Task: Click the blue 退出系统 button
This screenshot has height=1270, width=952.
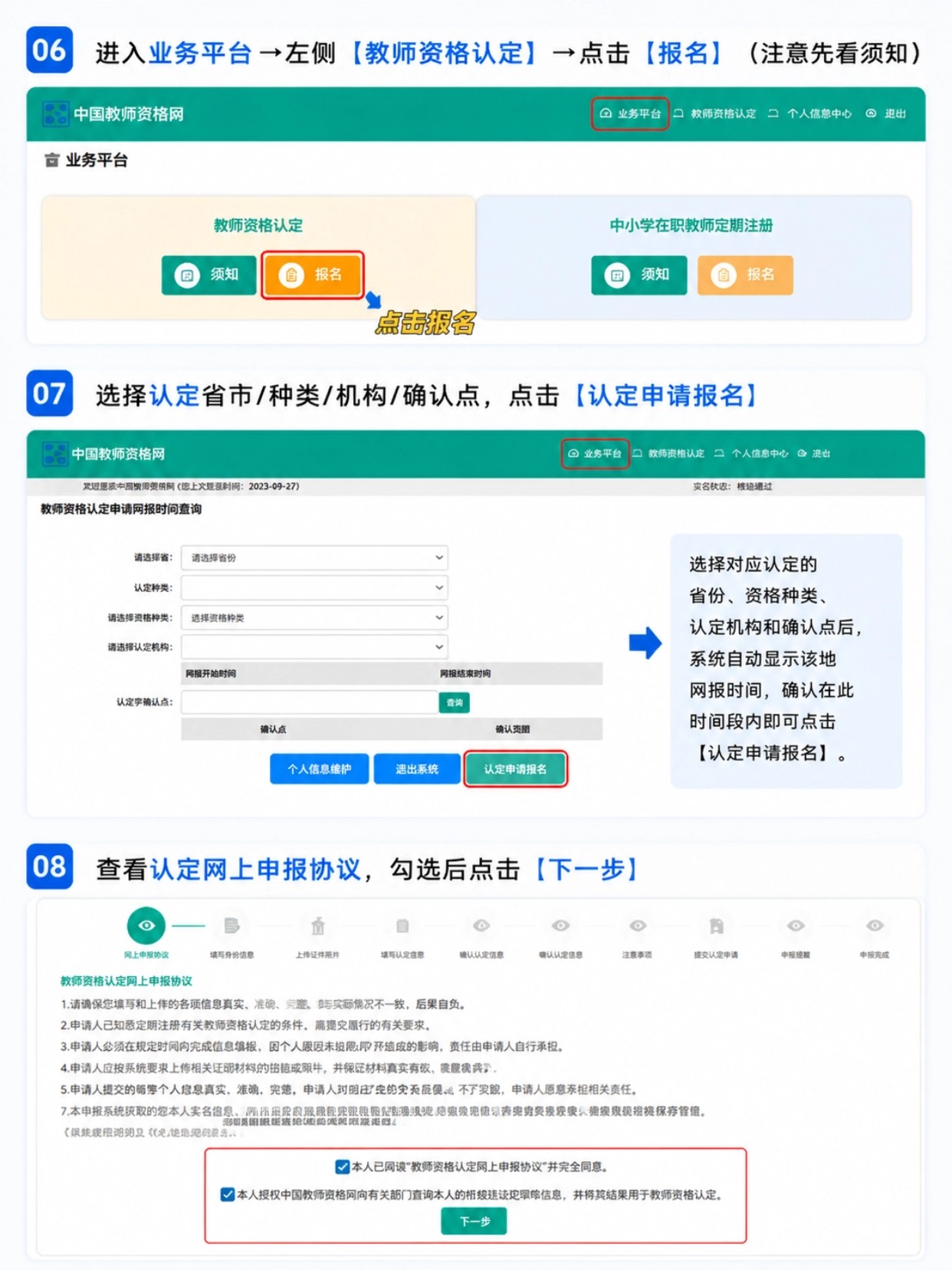Action: [x=417, y=769]
